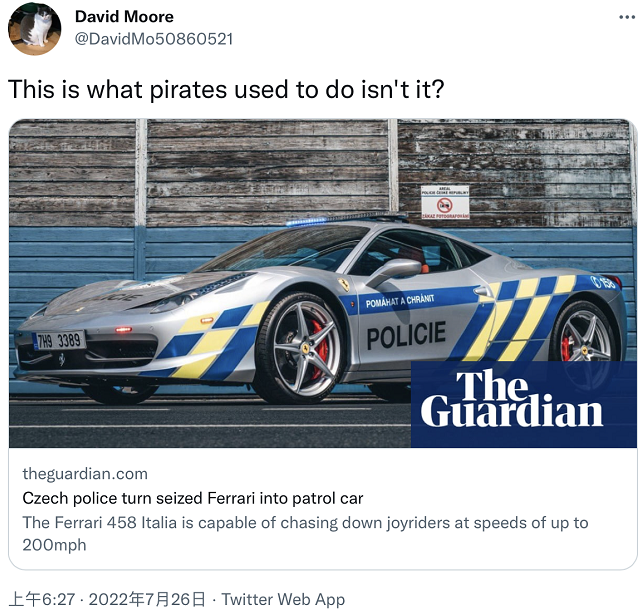Open the Twitter Web App source label

tap(283, 599)
